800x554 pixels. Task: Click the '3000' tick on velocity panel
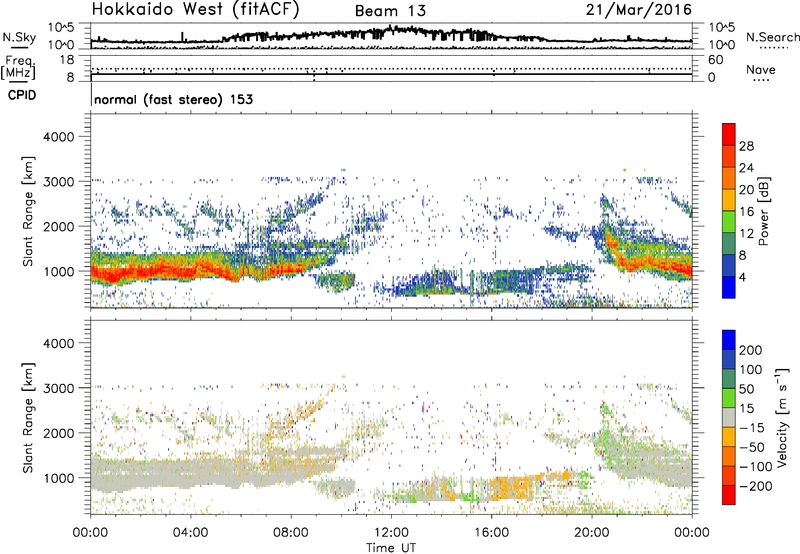coord(58,388)
